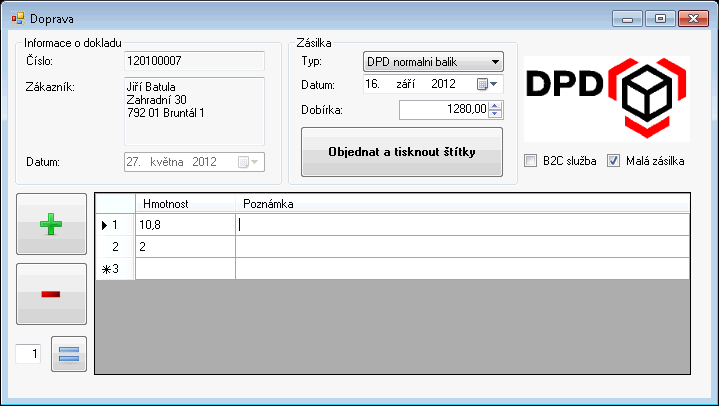Select the Hmotnost cell 10,8
This screenshot has height=406, width=719.
(185, 225)
